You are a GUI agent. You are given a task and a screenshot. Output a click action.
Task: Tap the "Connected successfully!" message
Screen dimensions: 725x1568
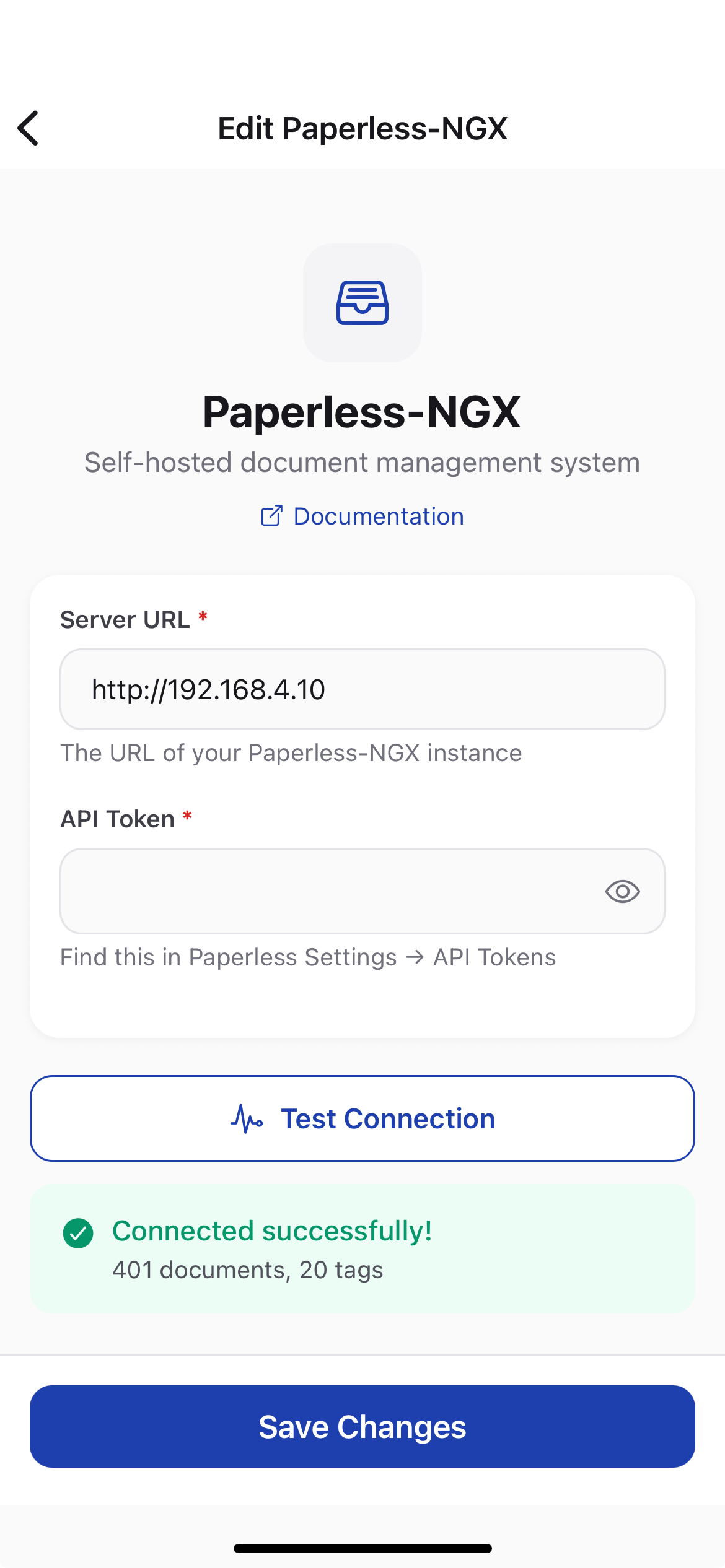click(x=272, y=1230)
